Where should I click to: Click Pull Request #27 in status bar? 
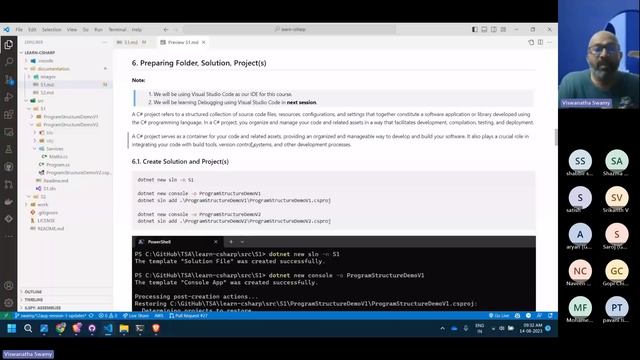188,316
